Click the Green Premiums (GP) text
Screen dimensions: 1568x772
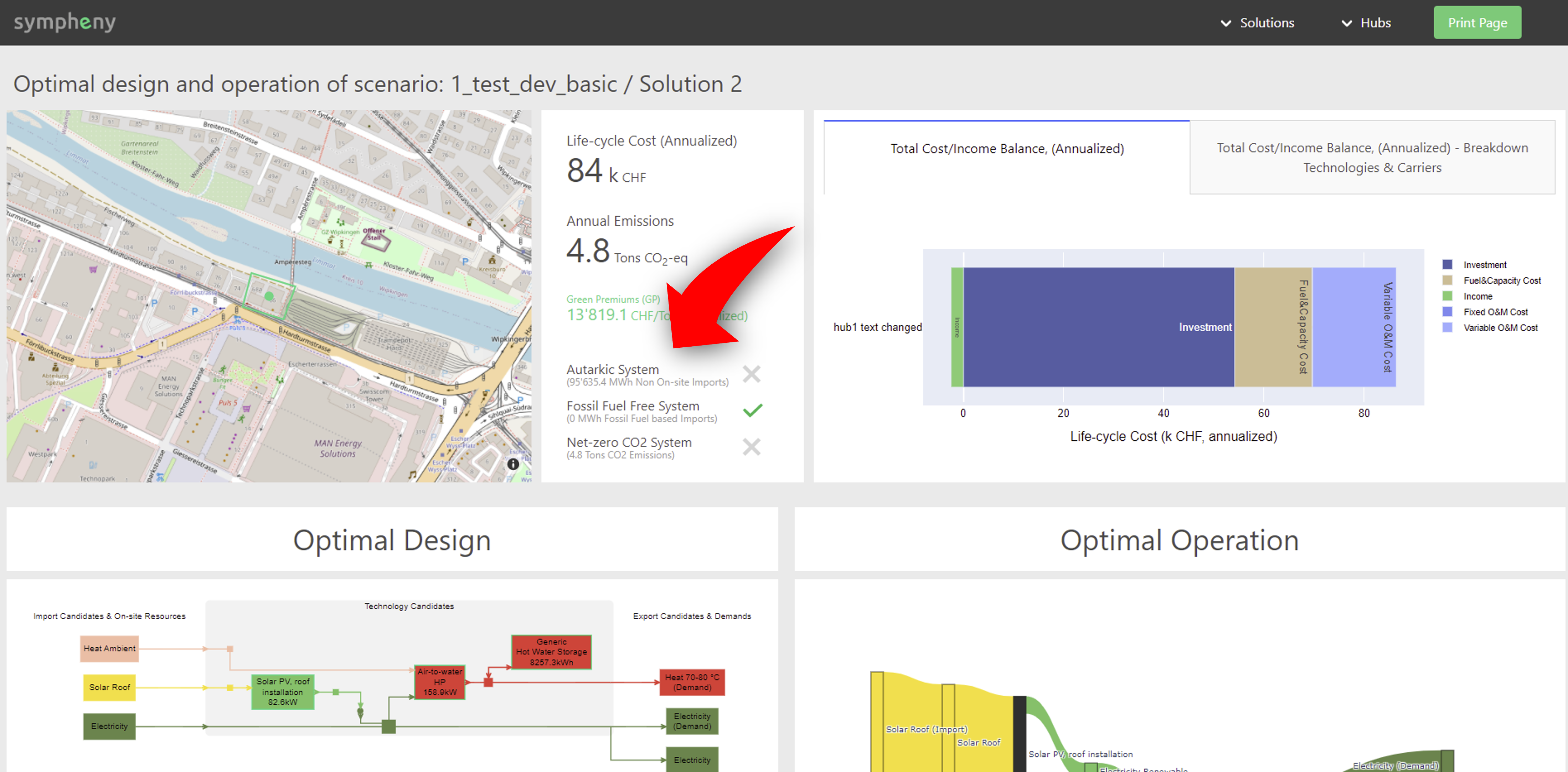pos(613,299)
